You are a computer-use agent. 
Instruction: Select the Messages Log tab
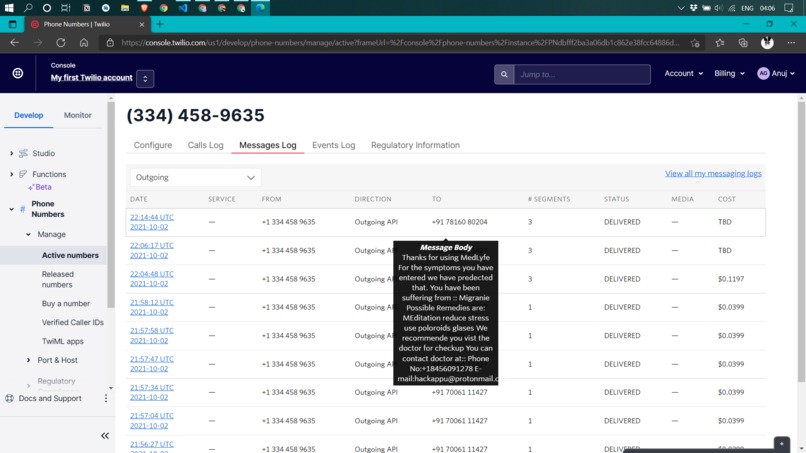tap(268, 145)
